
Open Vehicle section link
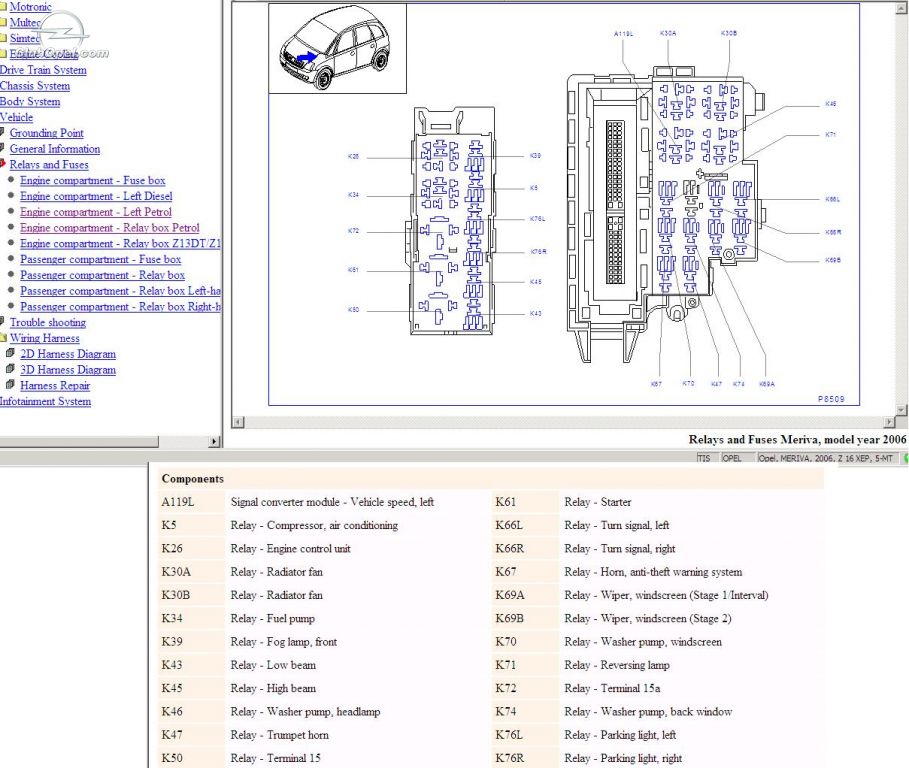coord(16,117)
